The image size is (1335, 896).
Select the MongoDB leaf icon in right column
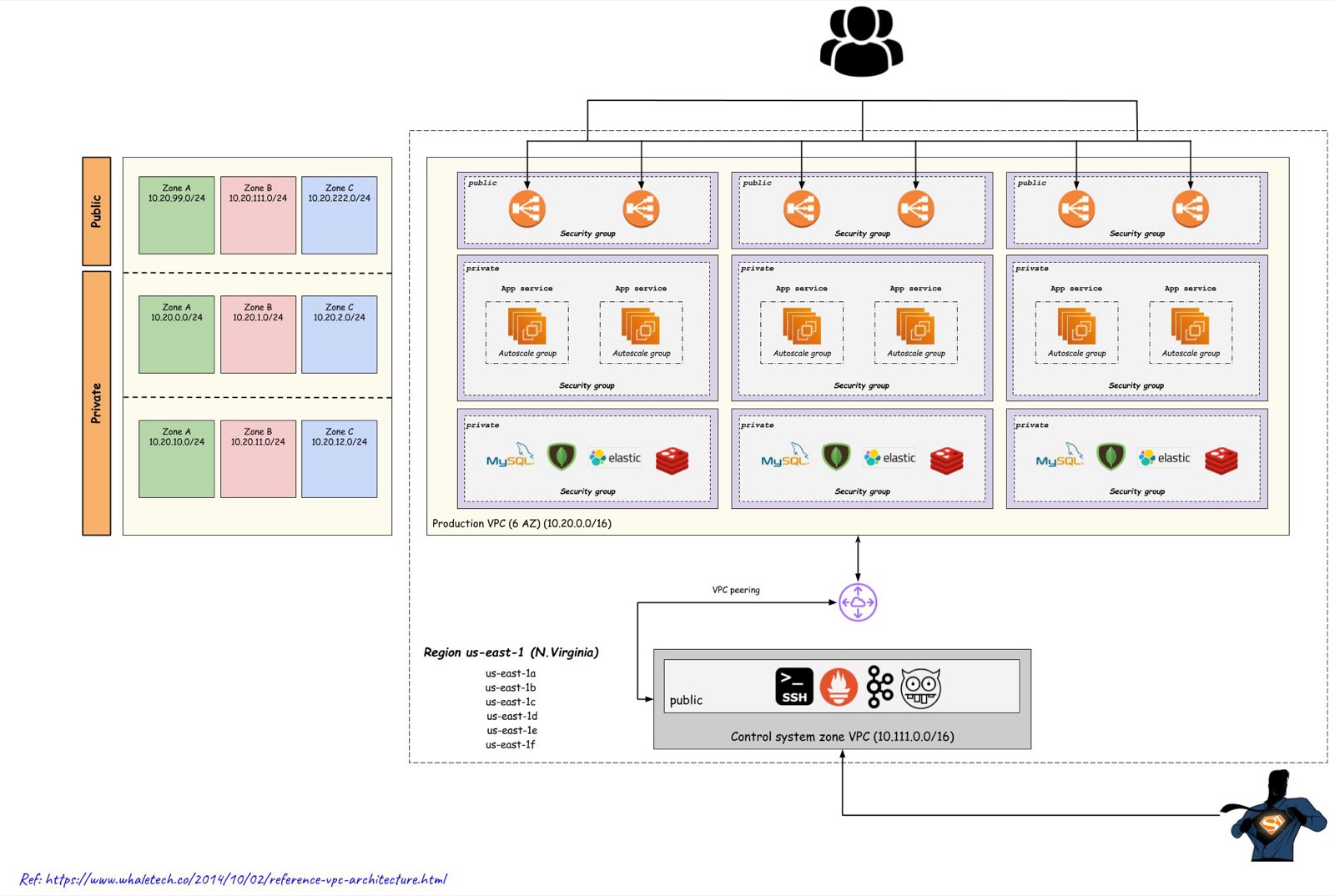[x=1111, y=456]
